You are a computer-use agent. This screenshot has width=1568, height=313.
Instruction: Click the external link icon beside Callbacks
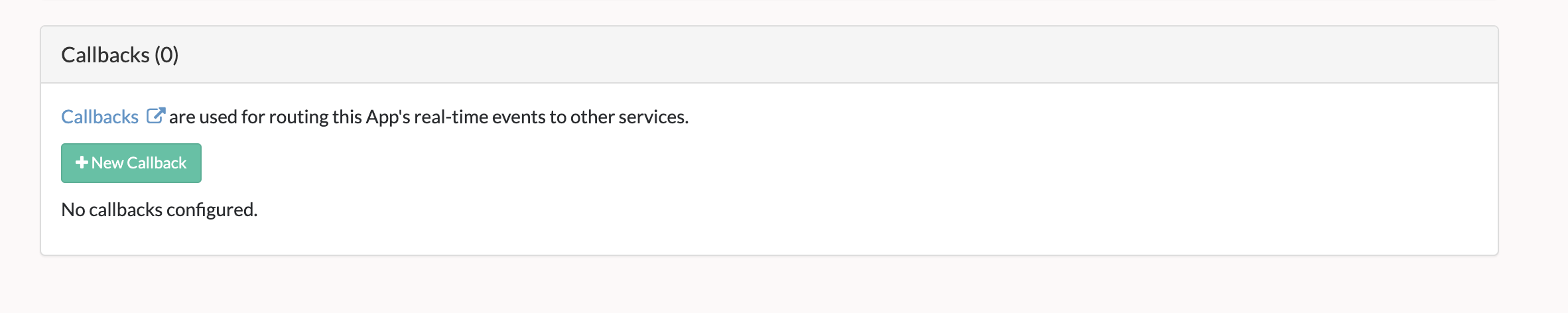[155, 116]
